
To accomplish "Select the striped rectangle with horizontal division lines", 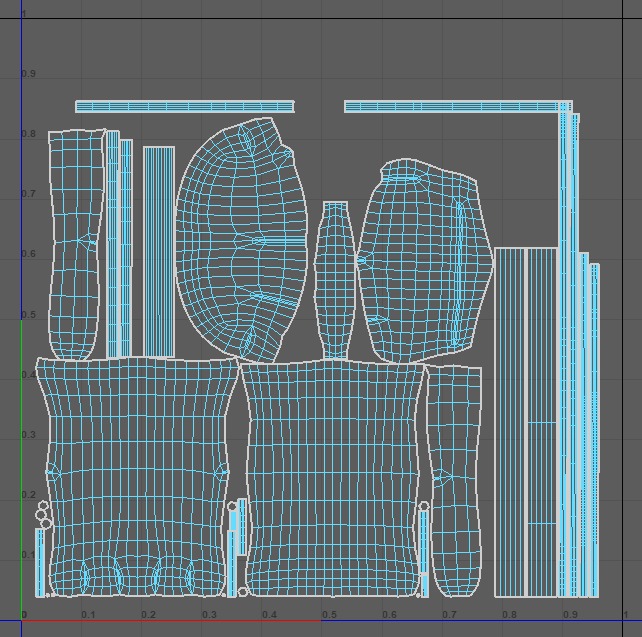I will click(x=542, y=422).
